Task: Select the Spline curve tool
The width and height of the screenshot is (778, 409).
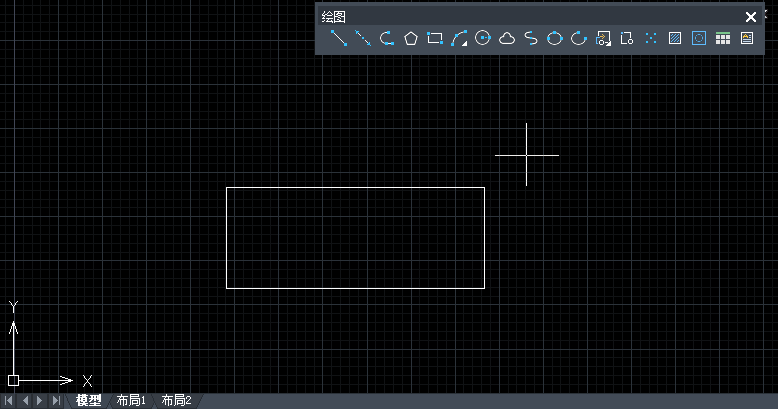Action: (531, 39)
